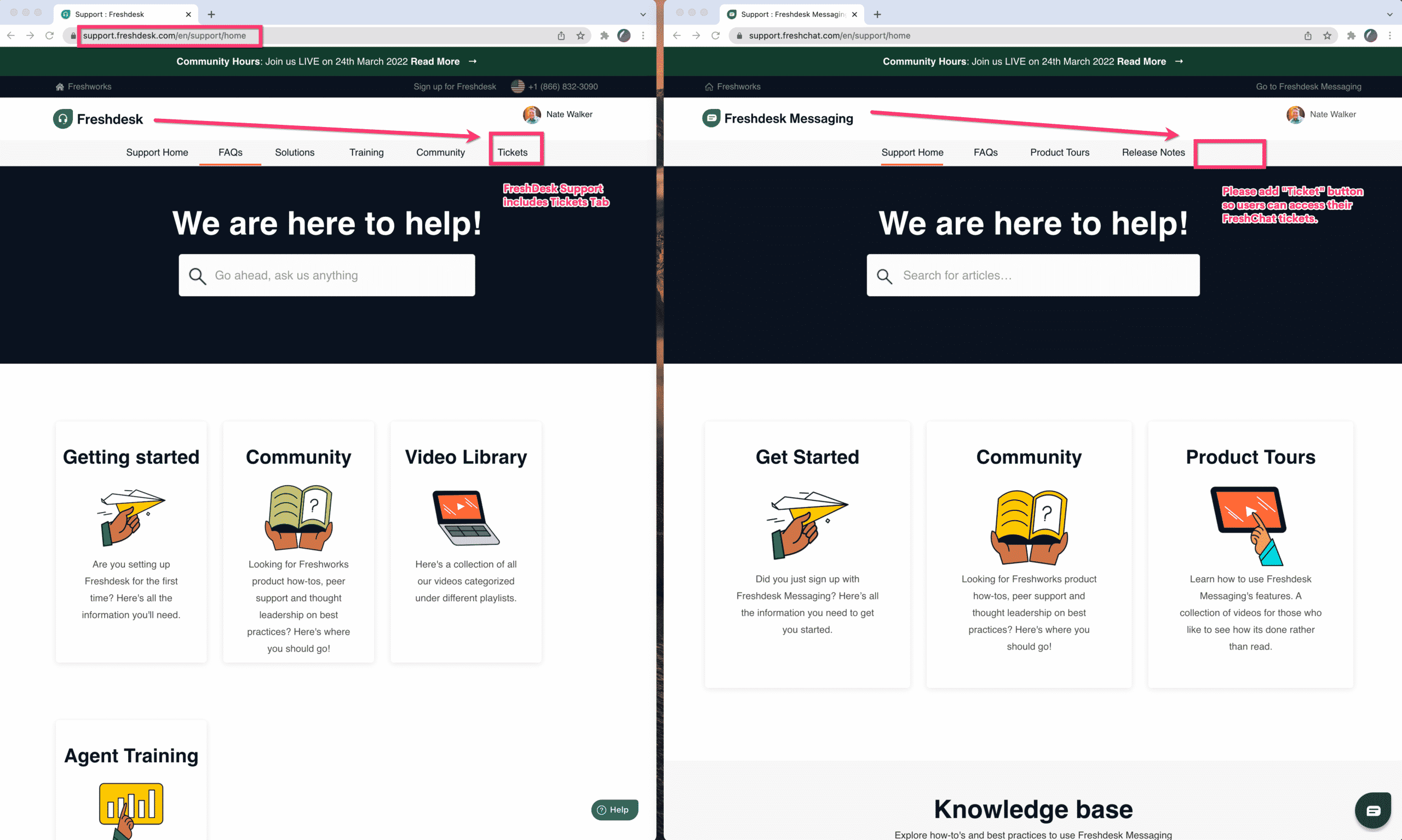Click the +1 (866) 832-3090 phone number

tap(562, 87)
